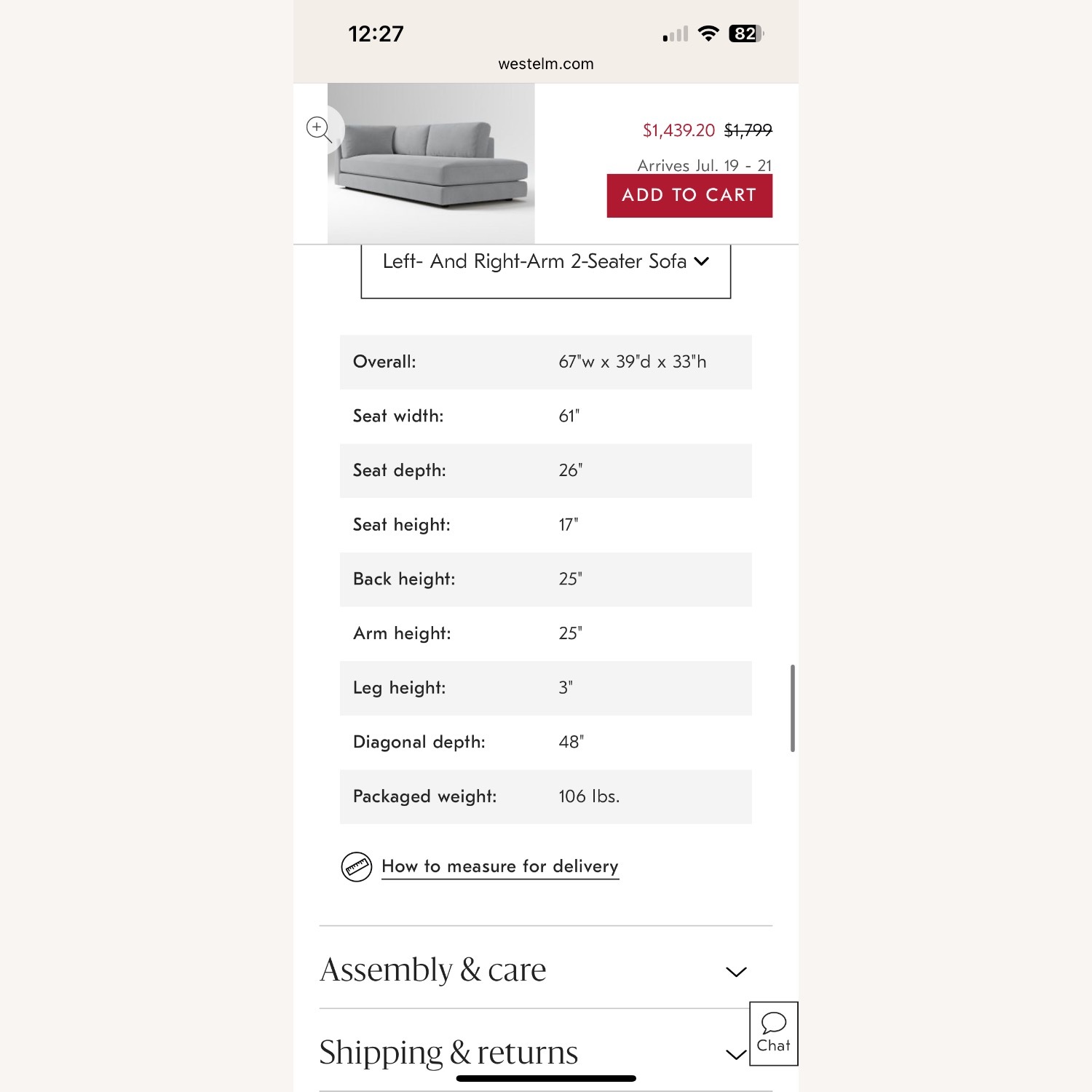The height and width of the screenshot is (1092, 1092).
Task: Click the ruler icon beside measuring guide
Action: tap(357, 867)
